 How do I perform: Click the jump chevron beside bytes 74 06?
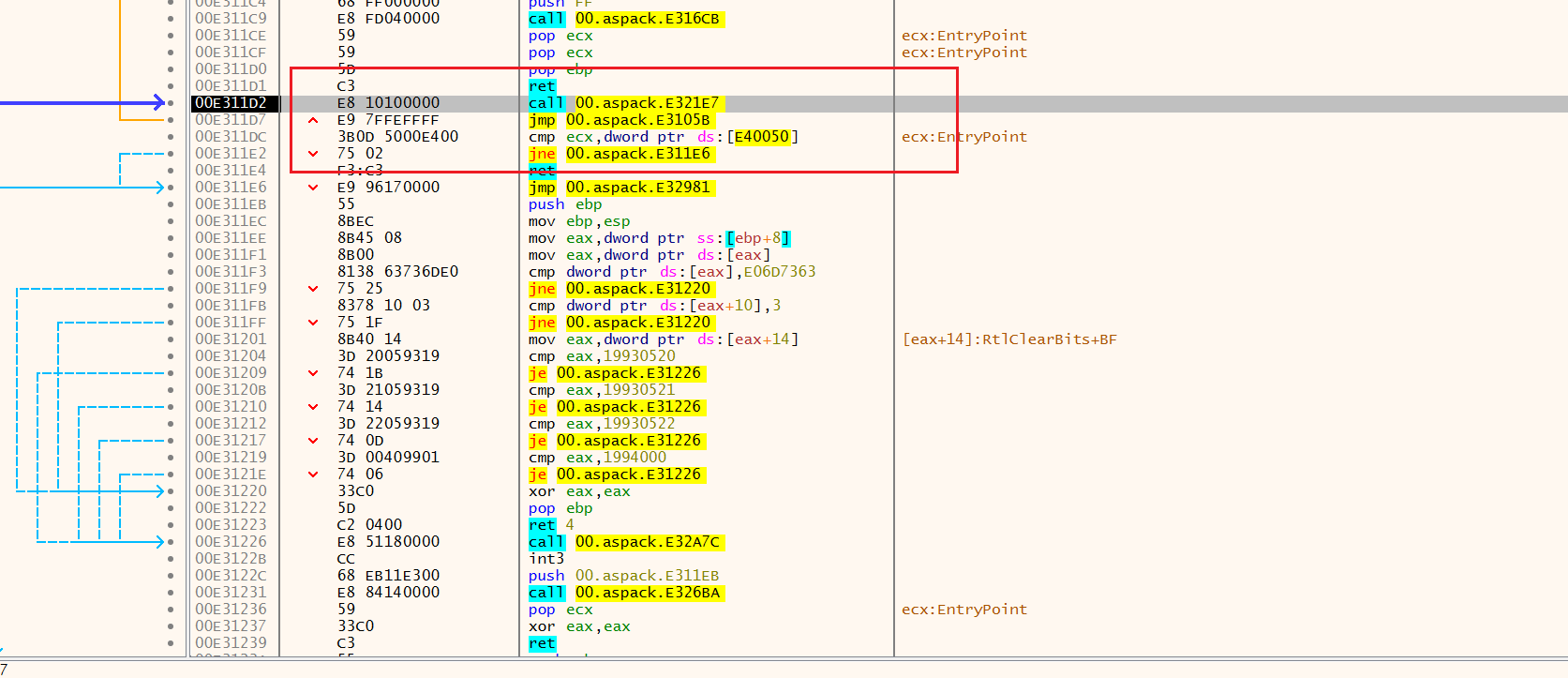click(x=313, y=475)
